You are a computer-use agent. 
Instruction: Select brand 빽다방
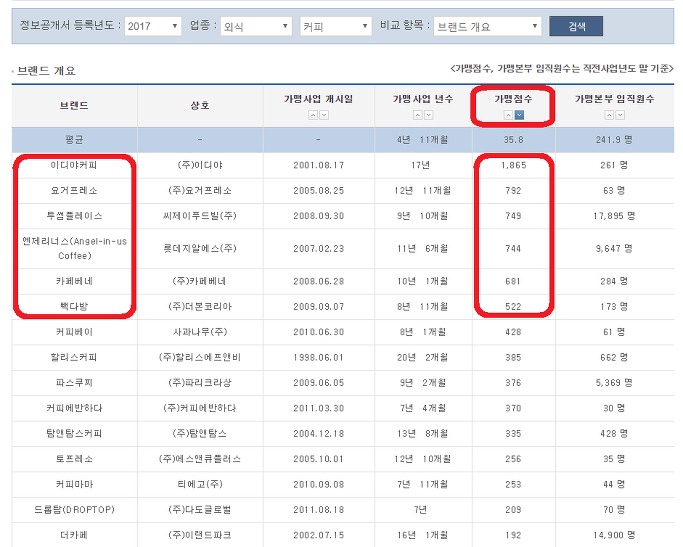pos(74,306)
